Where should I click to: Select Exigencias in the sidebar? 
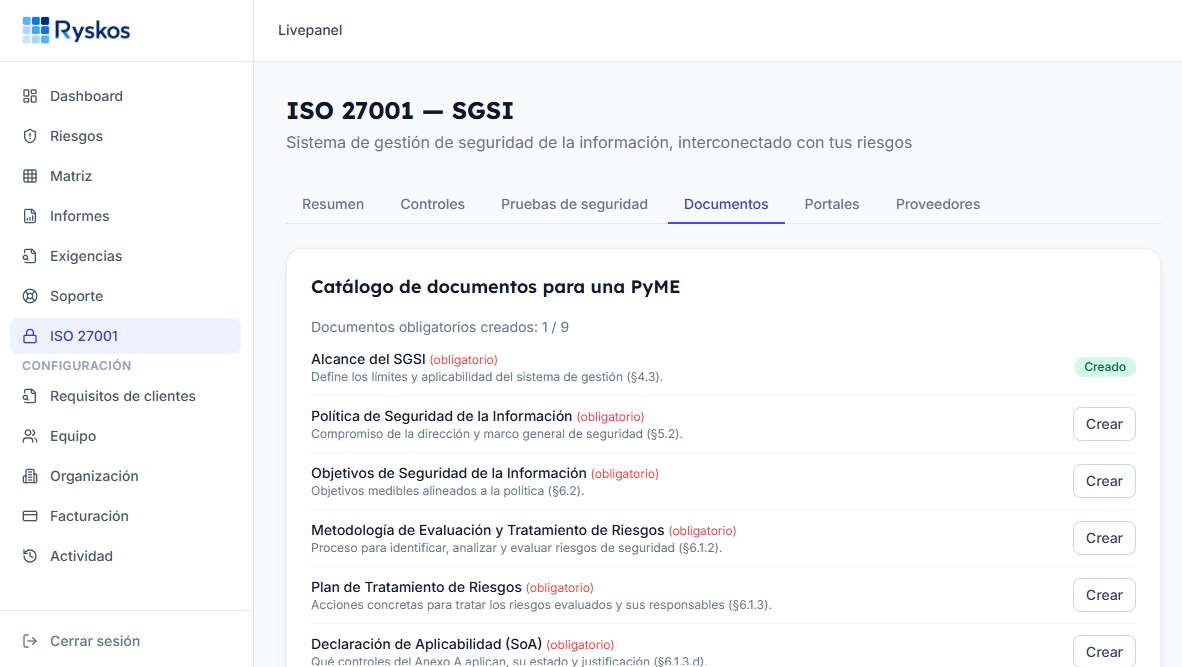(125, 255)
